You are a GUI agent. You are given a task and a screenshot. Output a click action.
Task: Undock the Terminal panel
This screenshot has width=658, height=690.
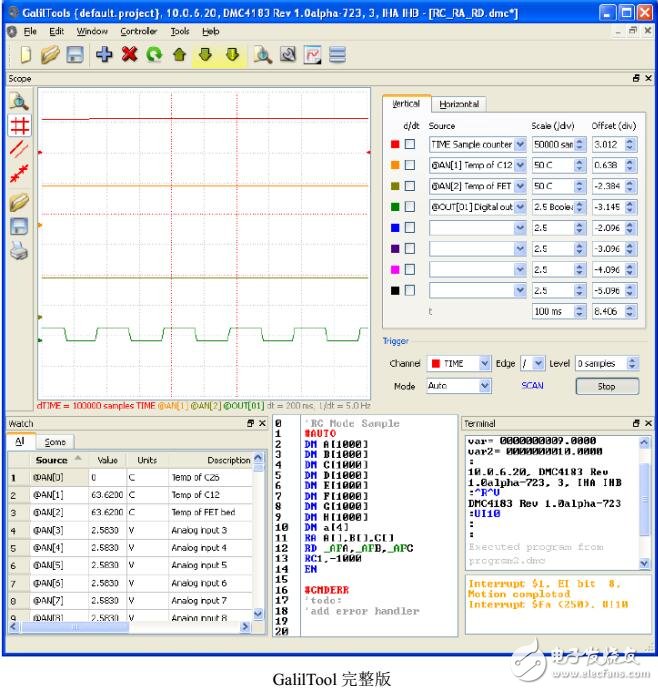tap(636, 423)
